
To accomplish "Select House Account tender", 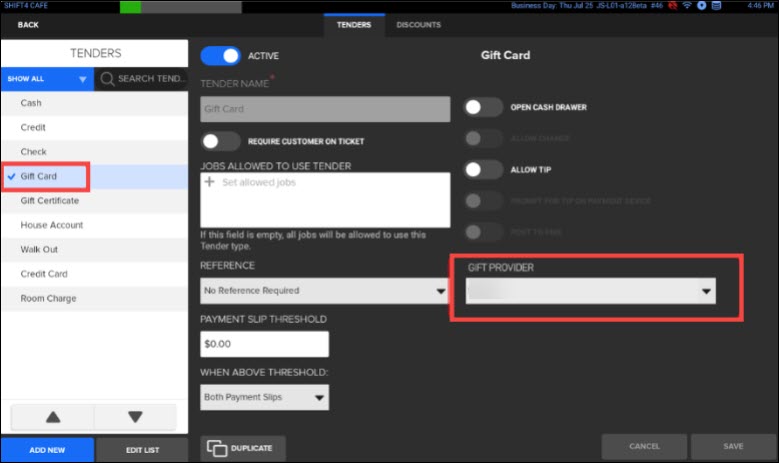I will point(94,225).
